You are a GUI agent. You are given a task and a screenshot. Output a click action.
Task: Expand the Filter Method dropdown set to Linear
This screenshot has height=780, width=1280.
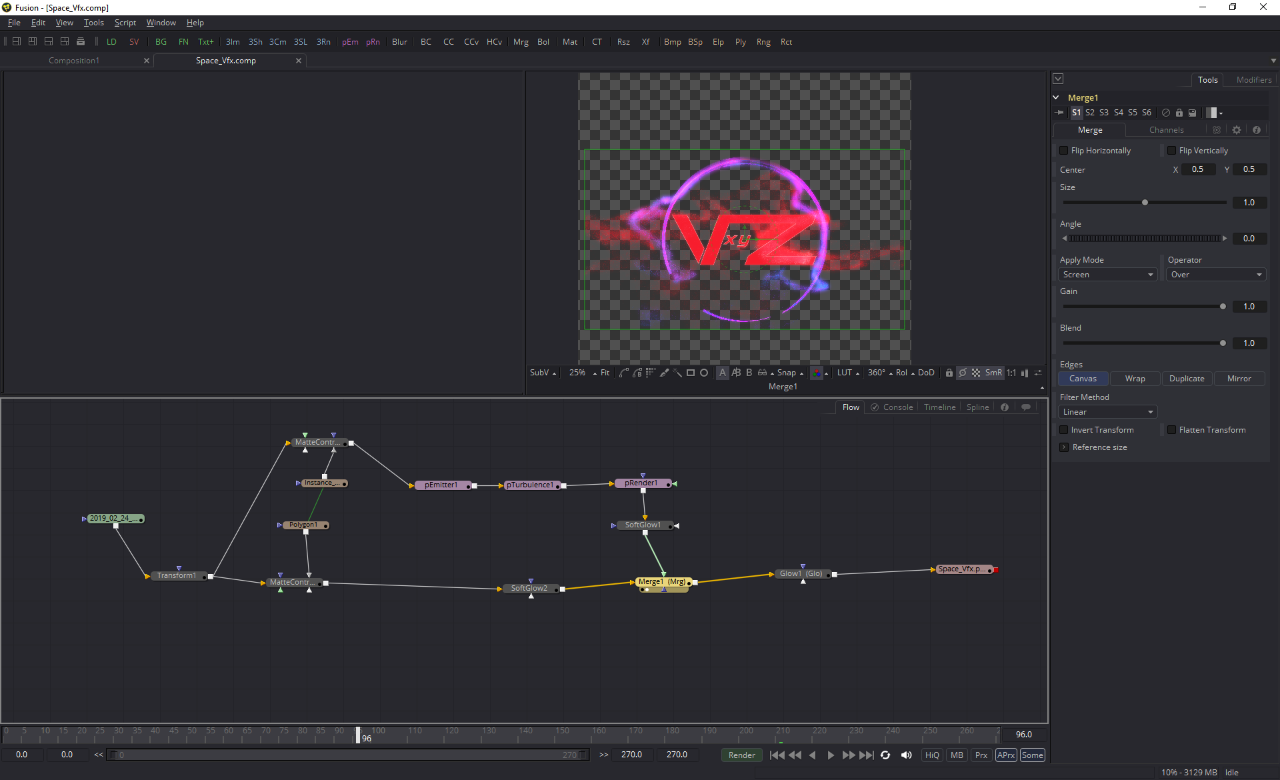point(1108,412)
